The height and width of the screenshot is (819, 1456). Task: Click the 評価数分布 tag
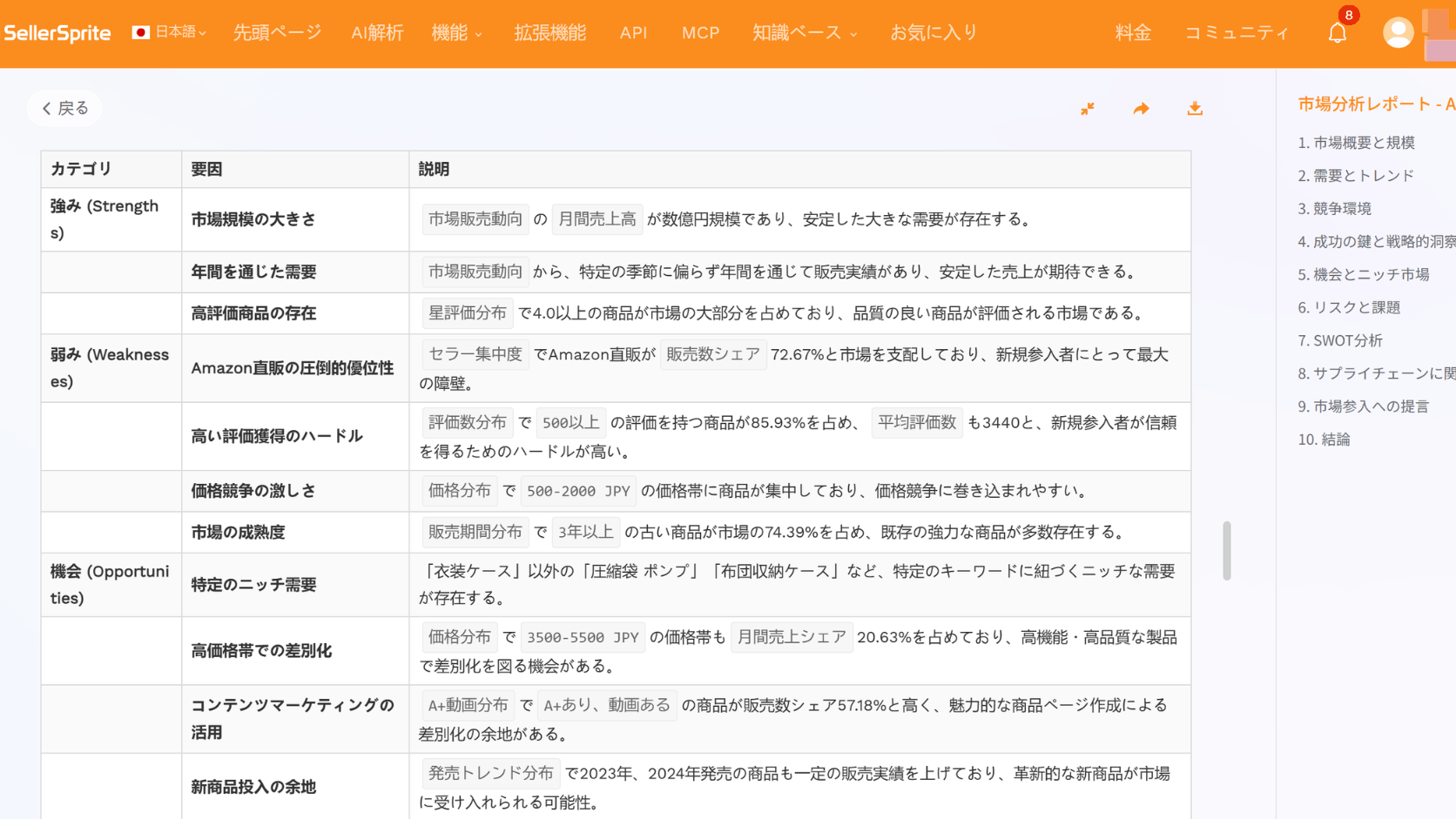point(468,423)
